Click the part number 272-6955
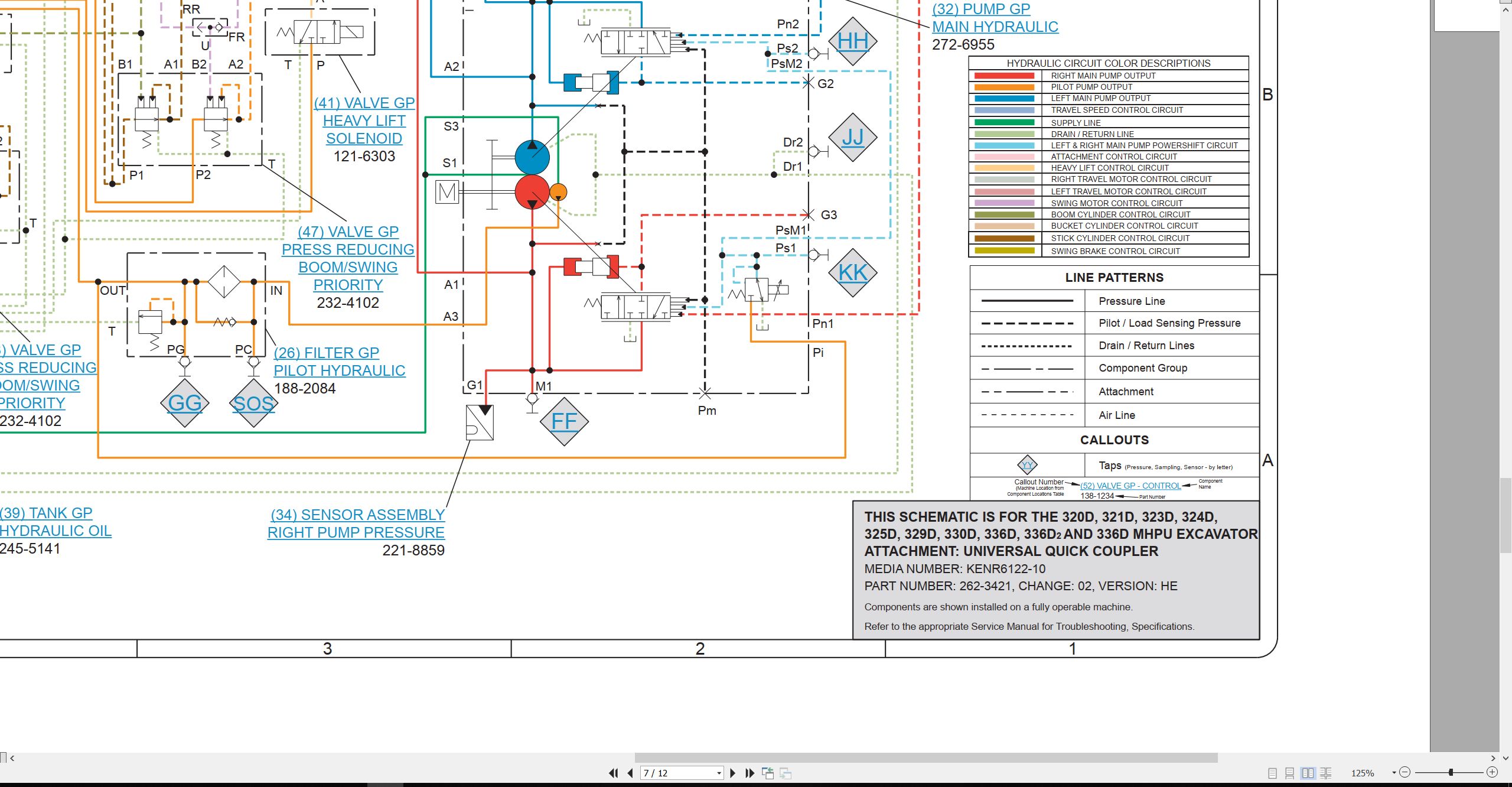The height and width of the screenshot is (787, 1512). point(963,44)
